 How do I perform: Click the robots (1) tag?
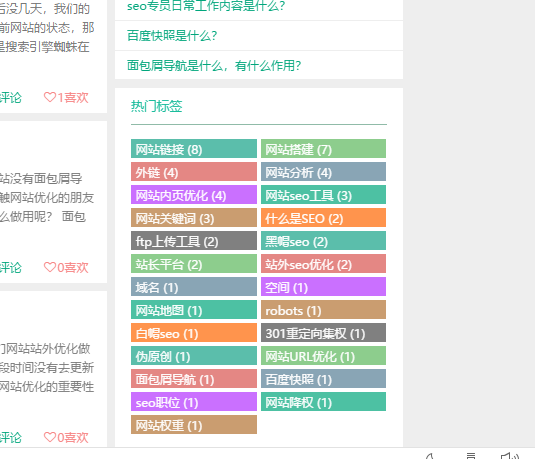[323, 310]
